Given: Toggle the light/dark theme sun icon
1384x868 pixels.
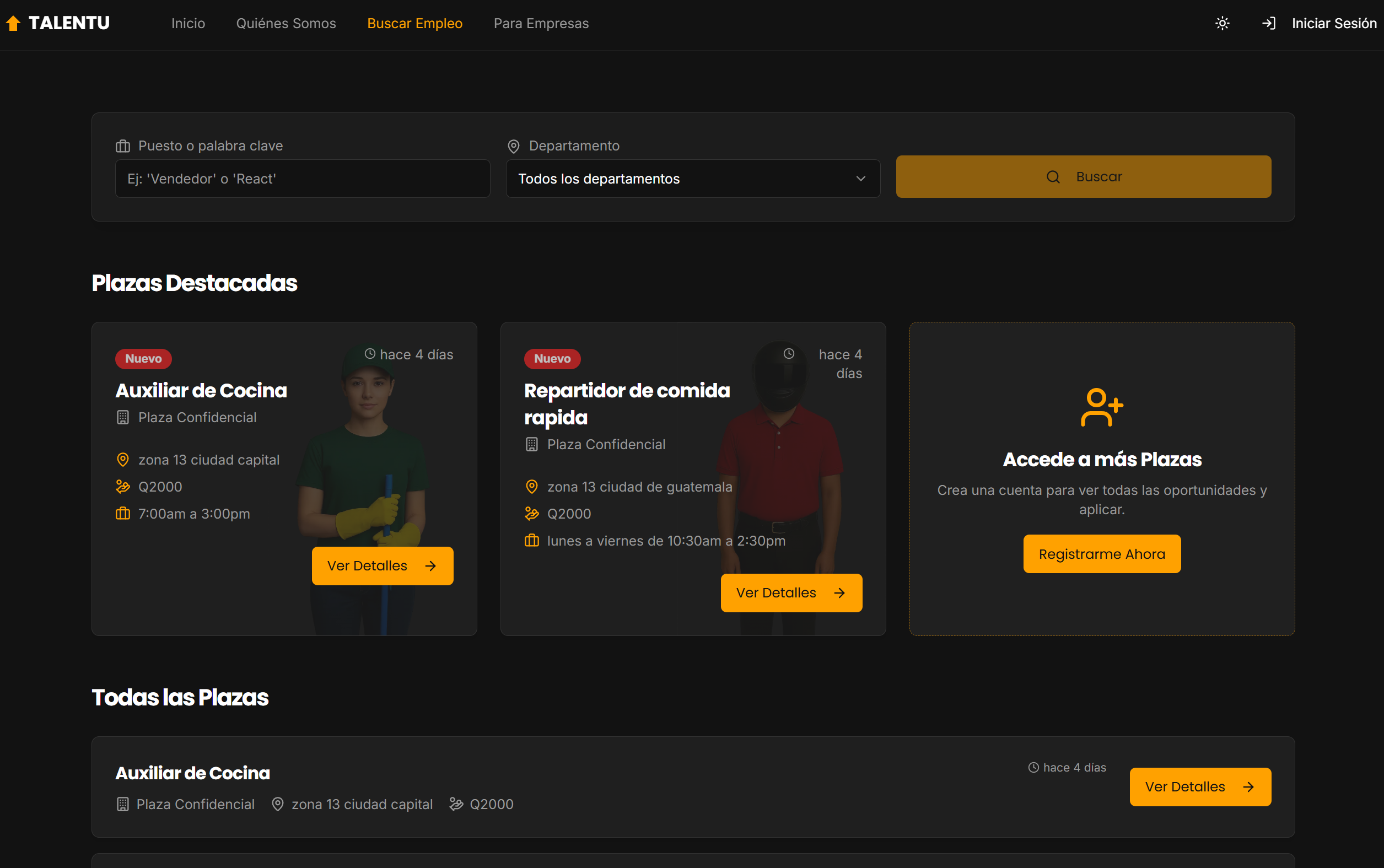Looking at the screenshot, I should (x=1222, y=24).
